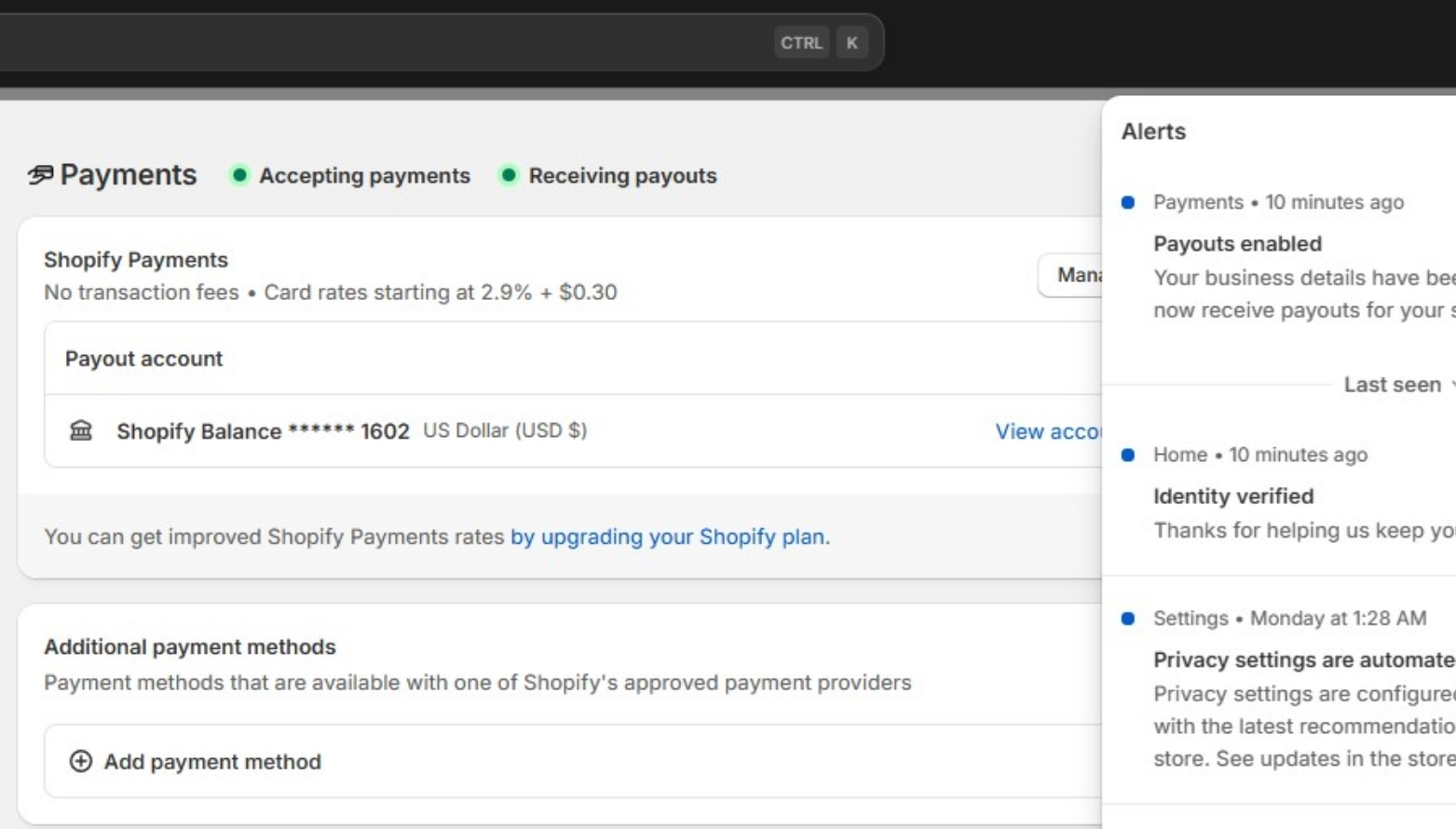
Task: Open the Payouts enabled alert
Action: pos(1237,243)
